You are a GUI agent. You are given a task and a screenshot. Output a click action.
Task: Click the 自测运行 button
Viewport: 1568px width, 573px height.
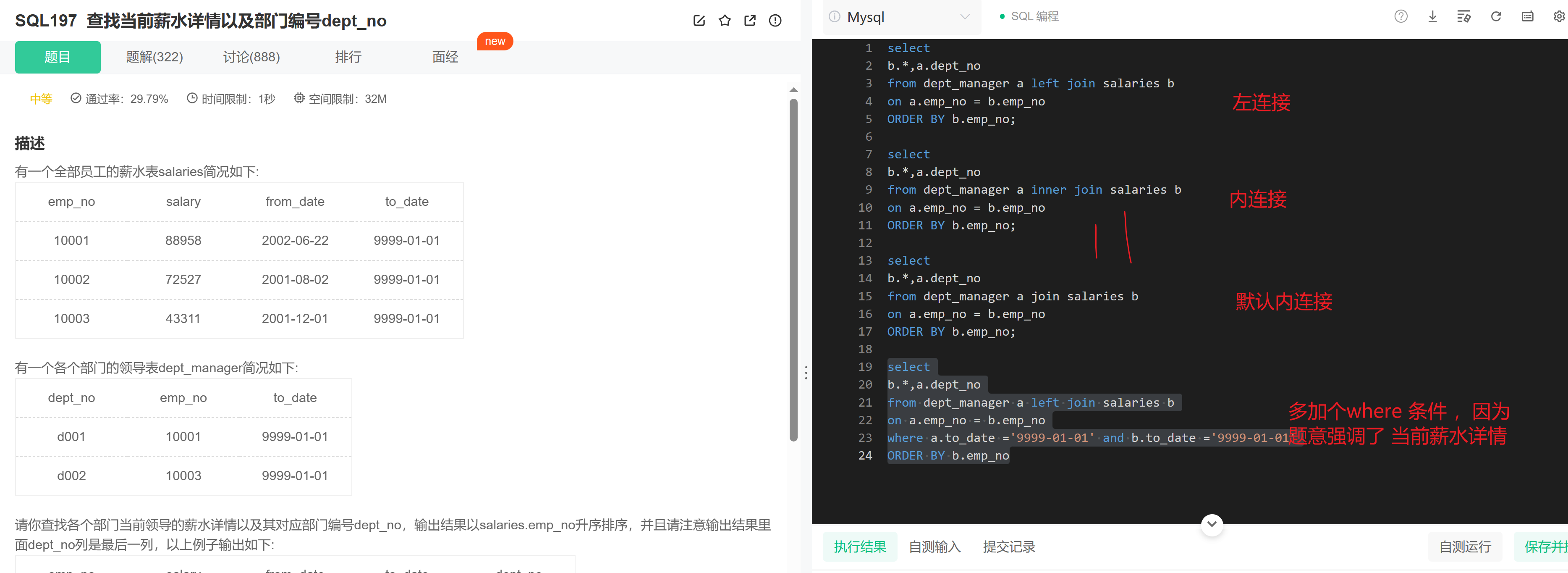[1465, 547]
